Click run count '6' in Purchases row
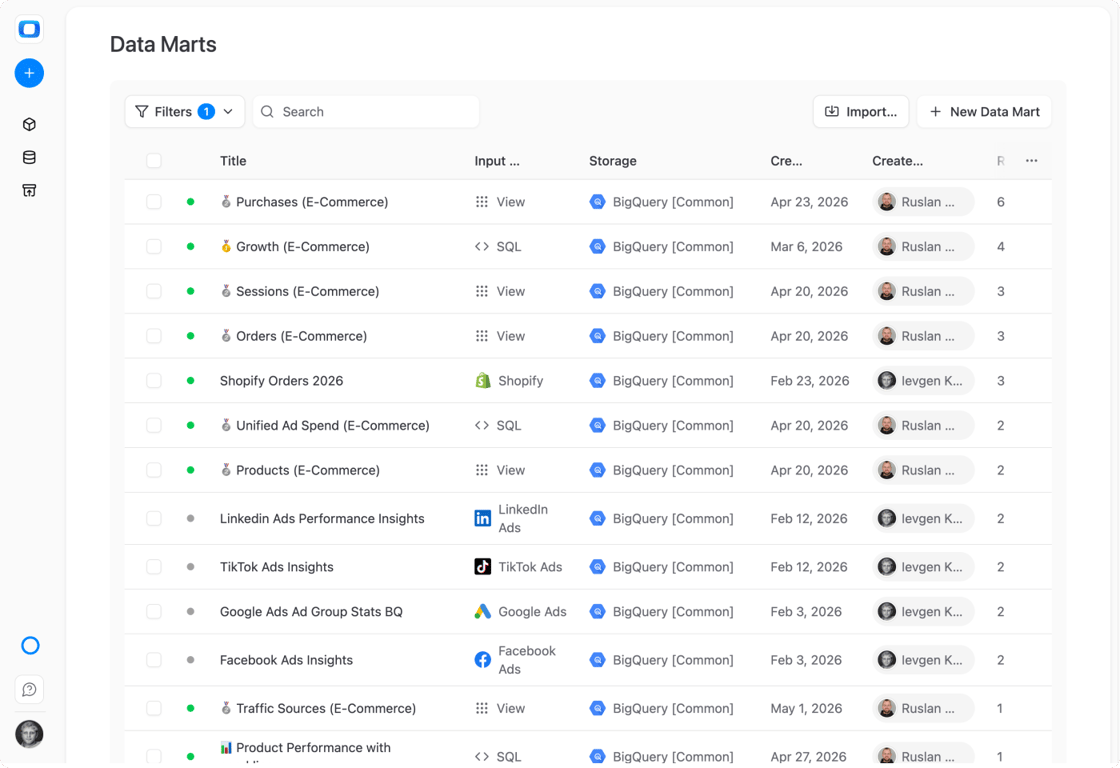This screenshot has height=768, width=1120. [x=1001, y=202]
